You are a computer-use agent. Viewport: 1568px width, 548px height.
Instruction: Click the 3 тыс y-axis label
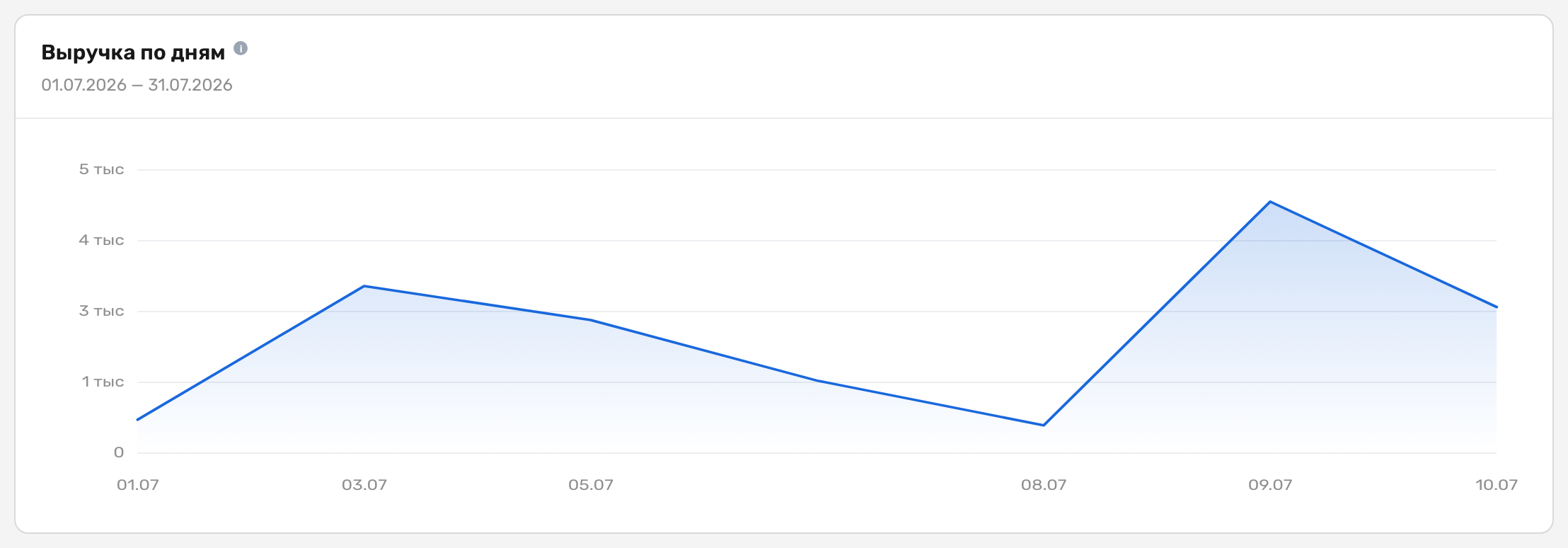click(x=101, y=311)
